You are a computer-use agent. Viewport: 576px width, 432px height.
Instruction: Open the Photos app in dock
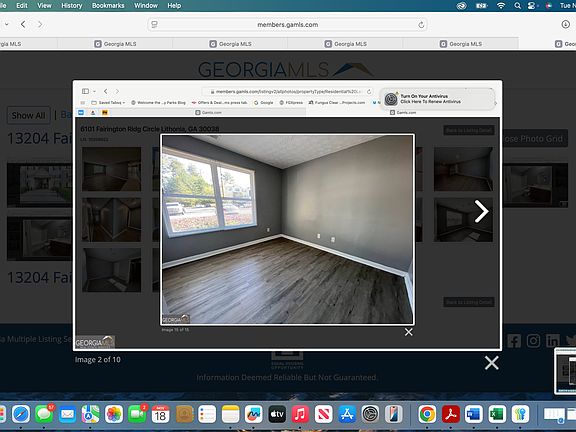pyautogui.click(x=114, y=414)
